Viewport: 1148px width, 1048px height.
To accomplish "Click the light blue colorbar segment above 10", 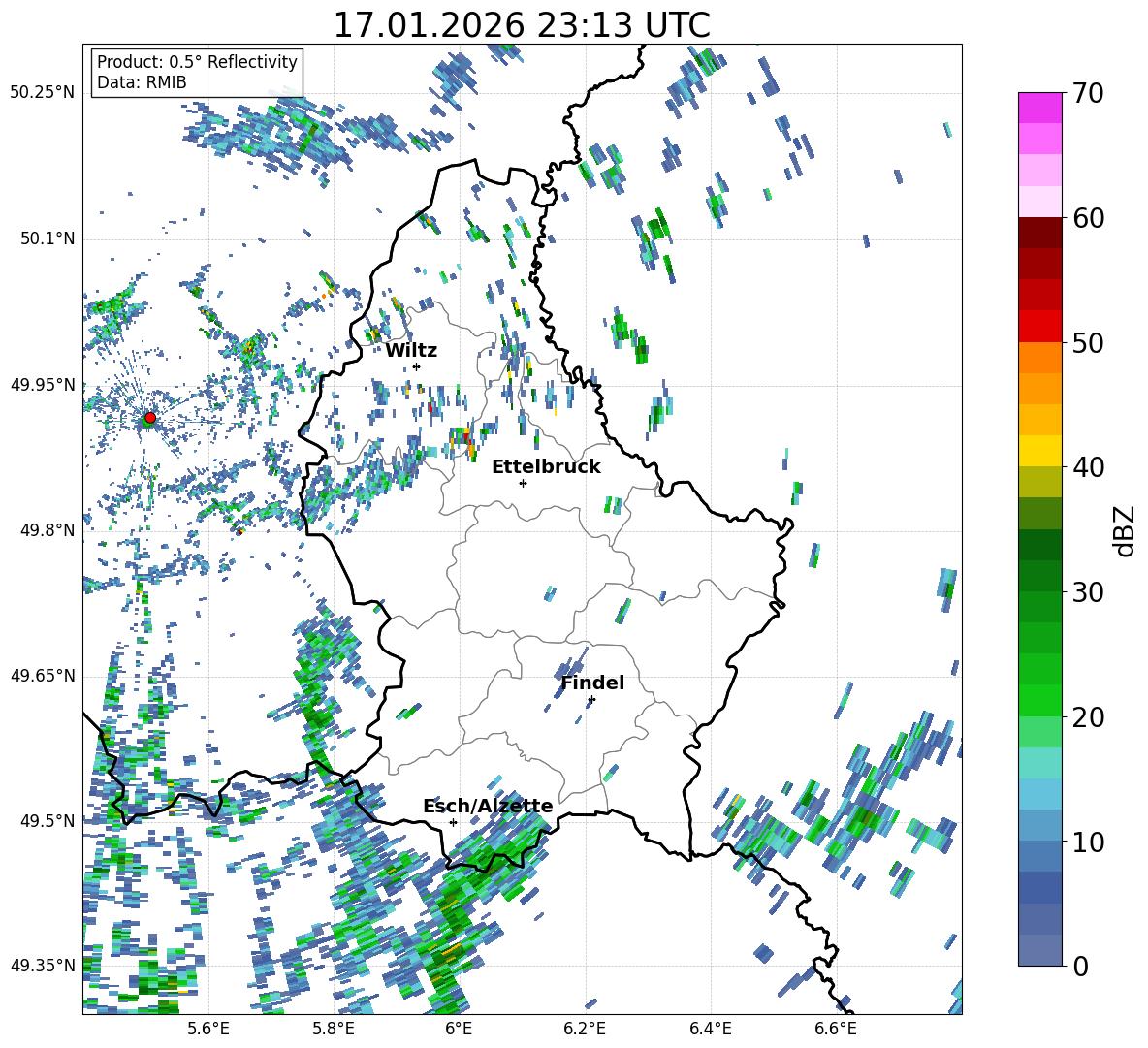I will coord(1039,825).
